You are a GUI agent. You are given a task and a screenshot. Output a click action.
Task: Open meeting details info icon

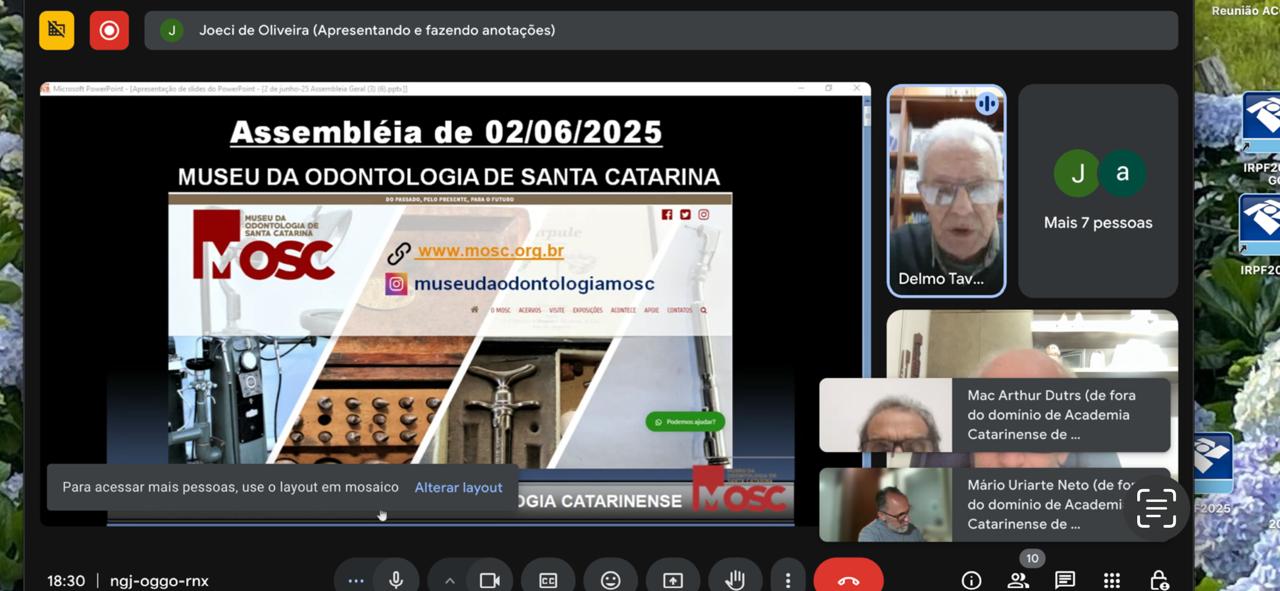click(x=970, y=580)
